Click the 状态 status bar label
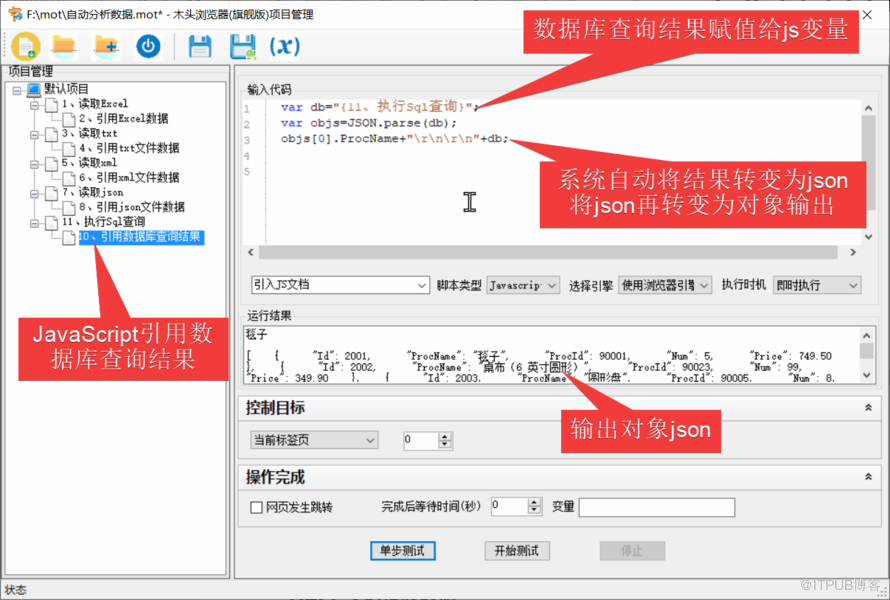This screenshot has height=600, width=890. point(15,590)
